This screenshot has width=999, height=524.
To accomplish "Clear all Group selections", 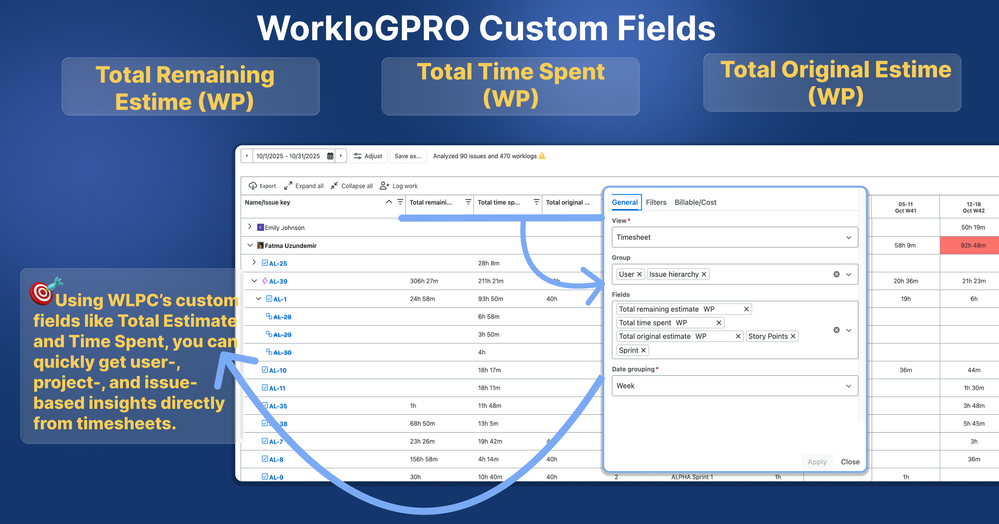I will click(837, 274).
